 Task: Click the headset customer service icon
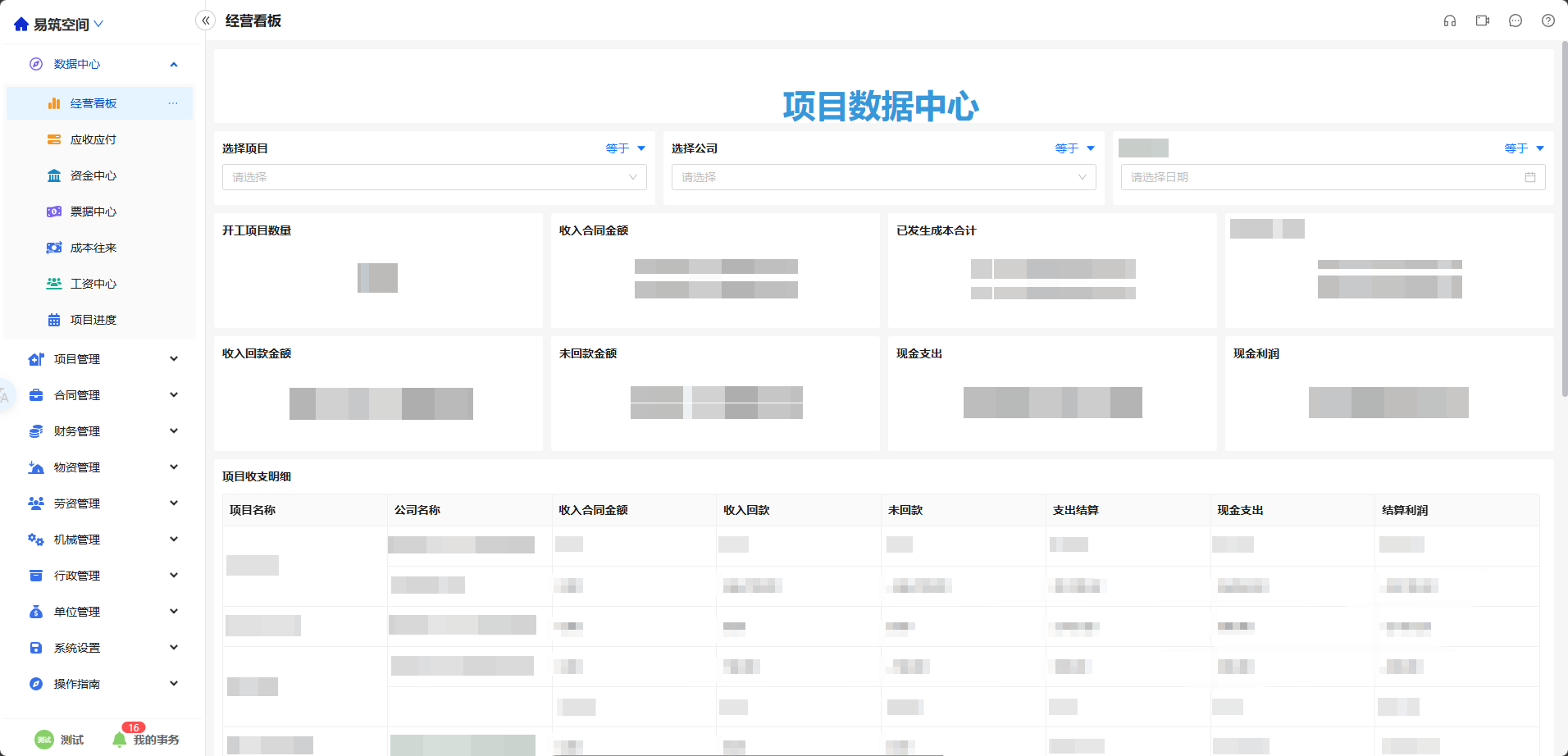[1449, 21]
